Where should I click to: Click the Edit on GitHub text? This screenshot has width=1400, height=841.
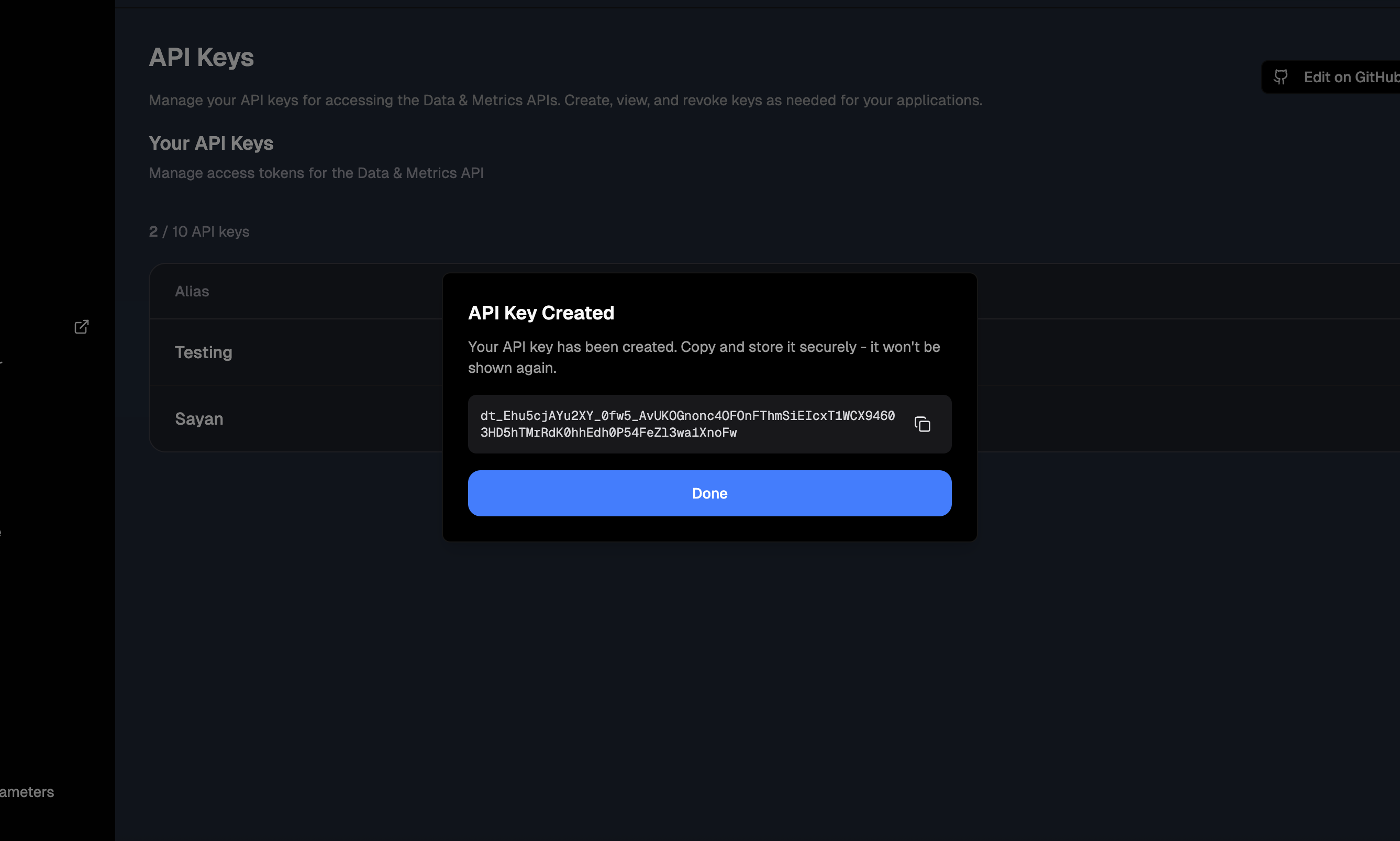point(1351,77)
